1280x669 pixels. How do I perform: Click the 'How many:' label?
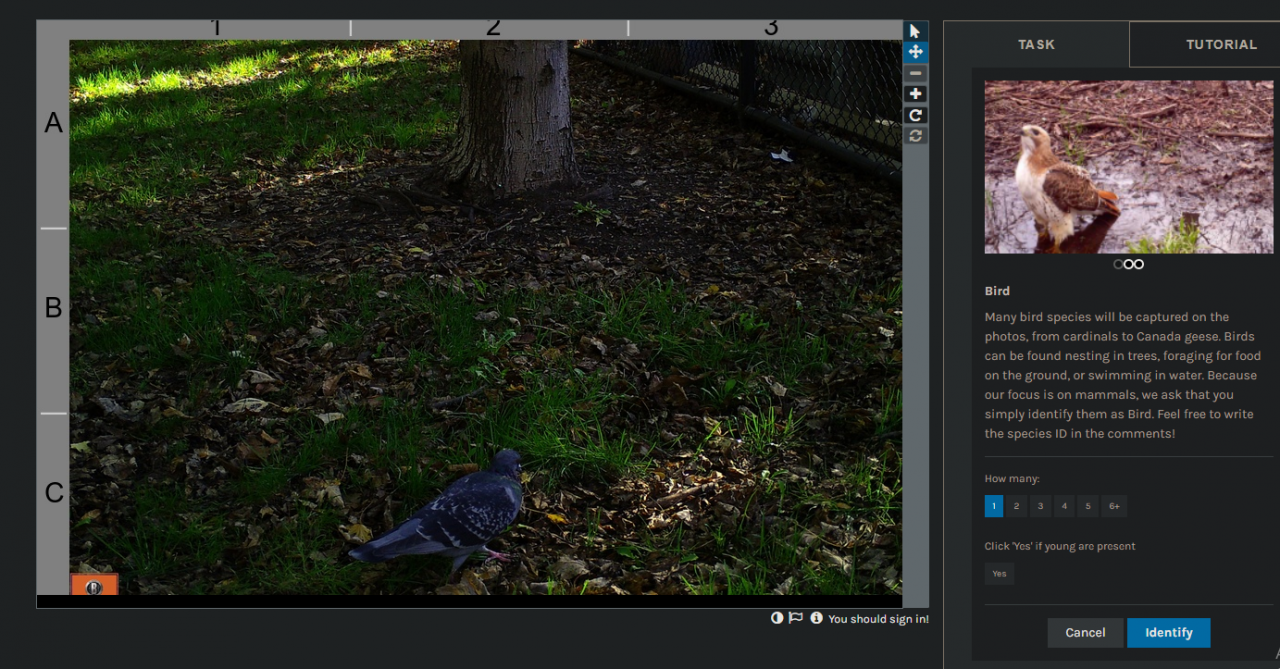coord(1012,479)
